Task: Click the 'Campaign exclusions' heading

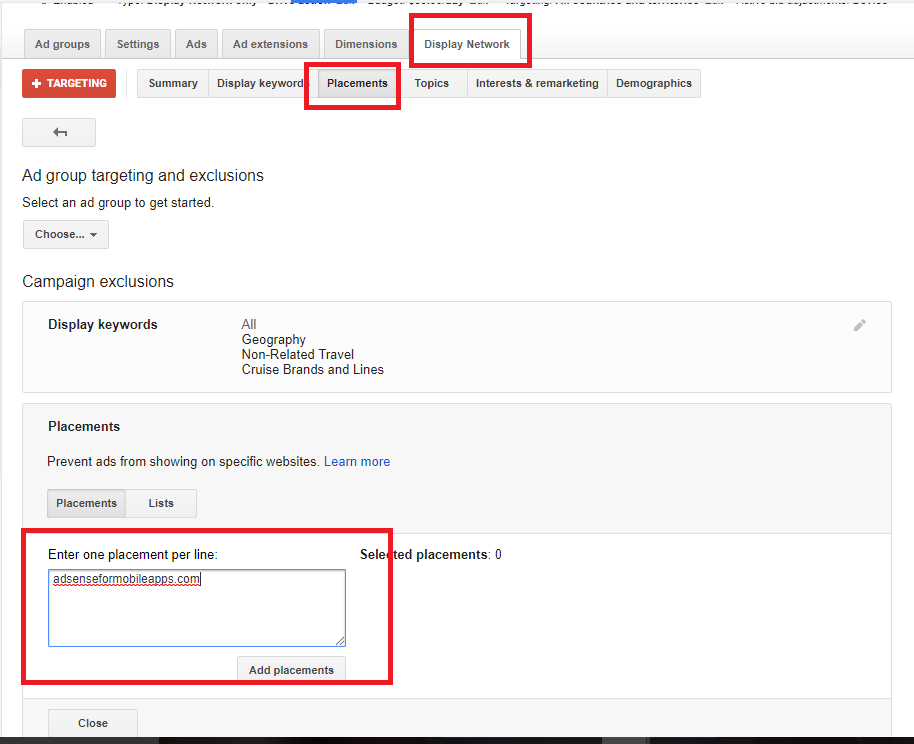Action: pos(98,282)
